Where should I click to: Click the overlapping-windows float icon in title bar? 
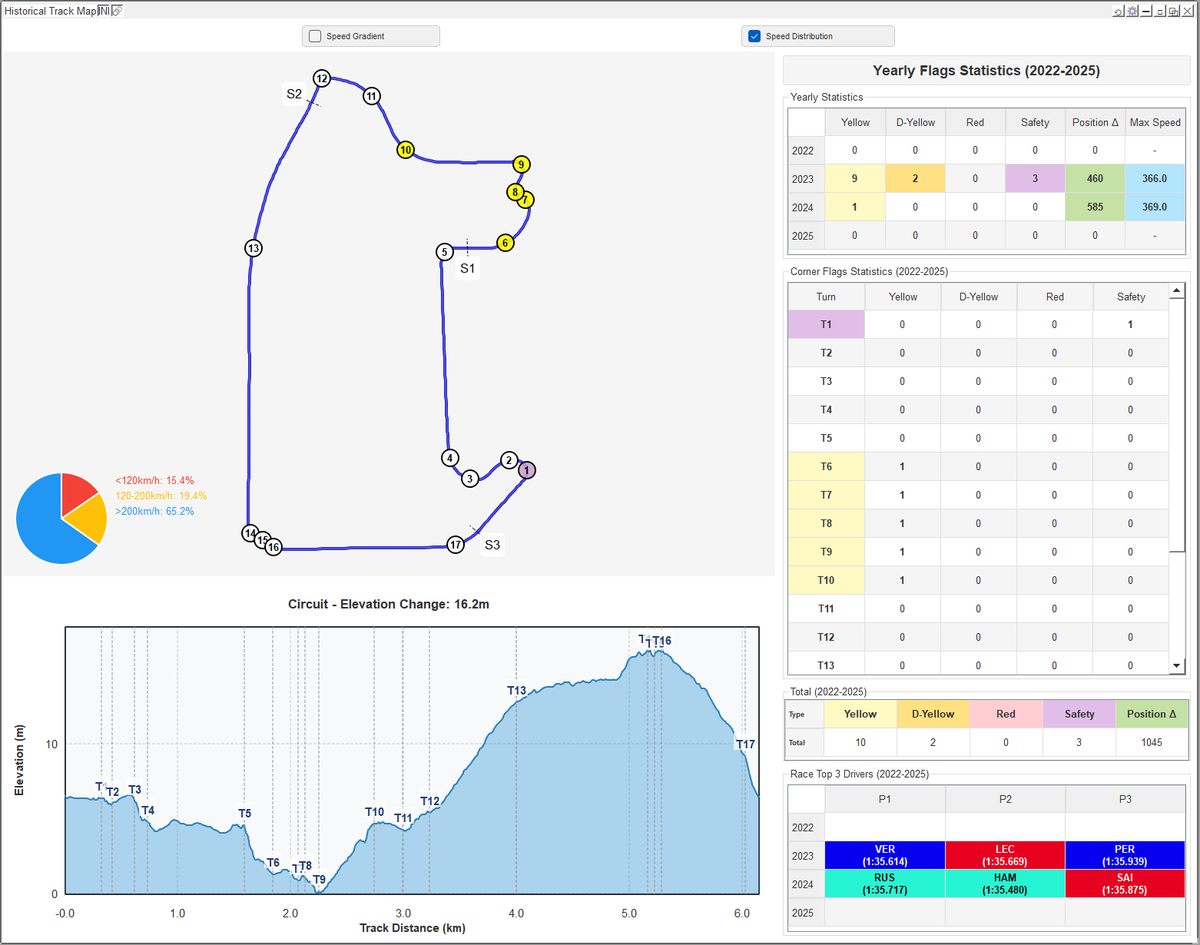pos(1174,11)
